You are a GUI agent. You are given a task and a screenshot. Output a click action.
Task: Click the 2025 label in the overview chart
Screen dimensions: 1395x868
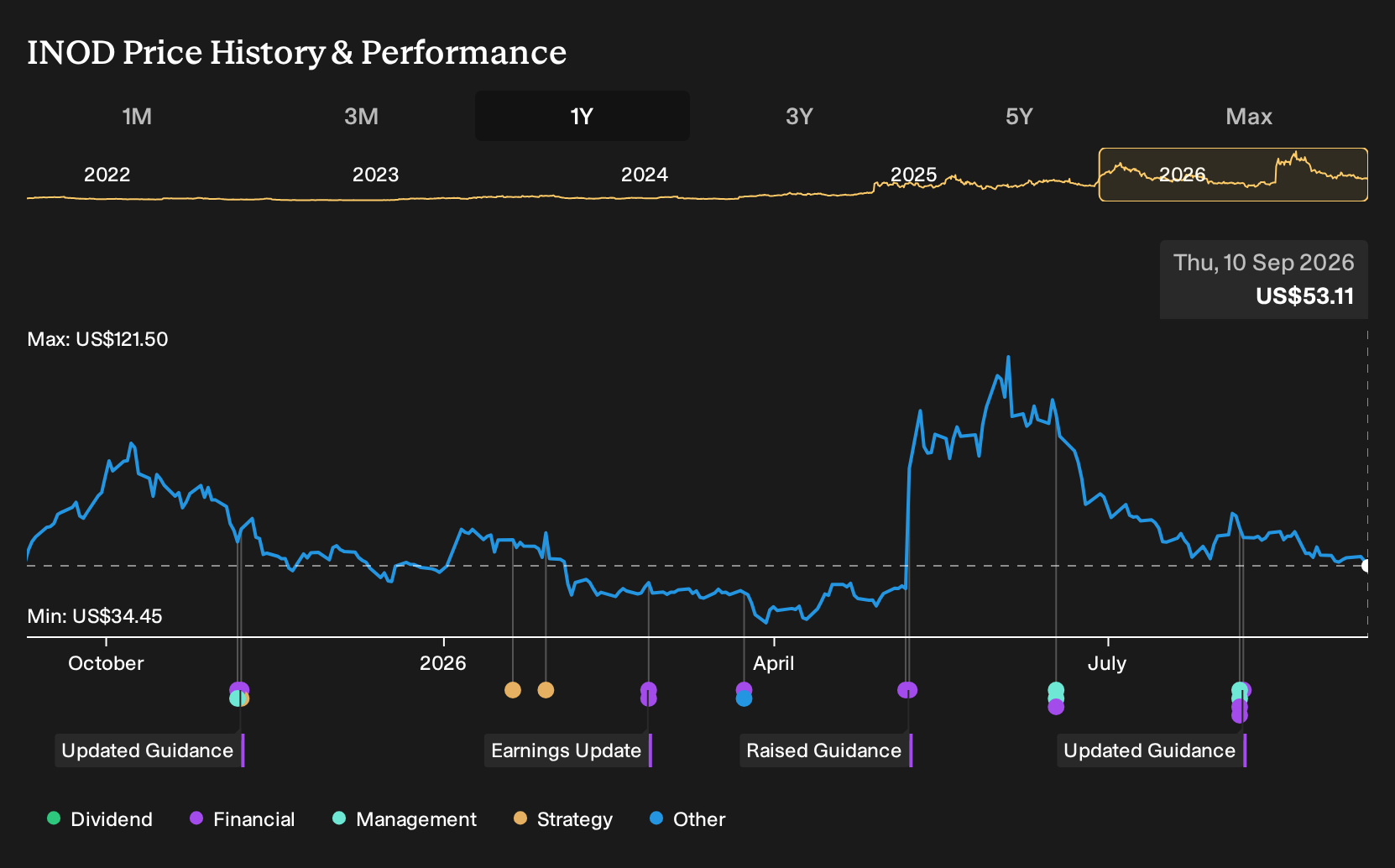pyautogui.click(x=913, y=175)
